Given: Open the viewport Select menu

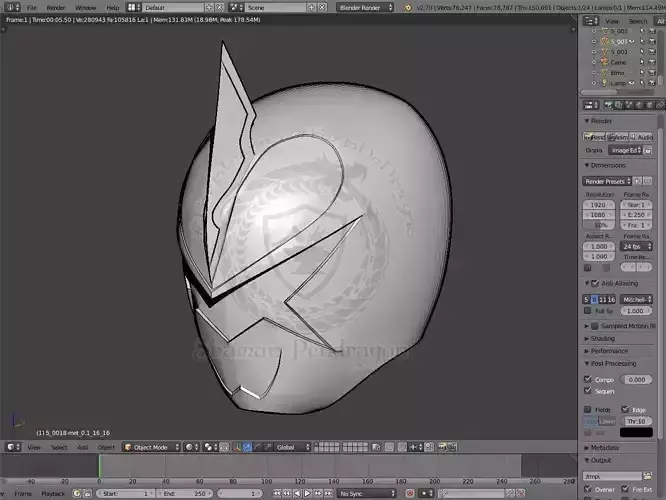Looking at the screenshot, I should [x=59, y=447].
